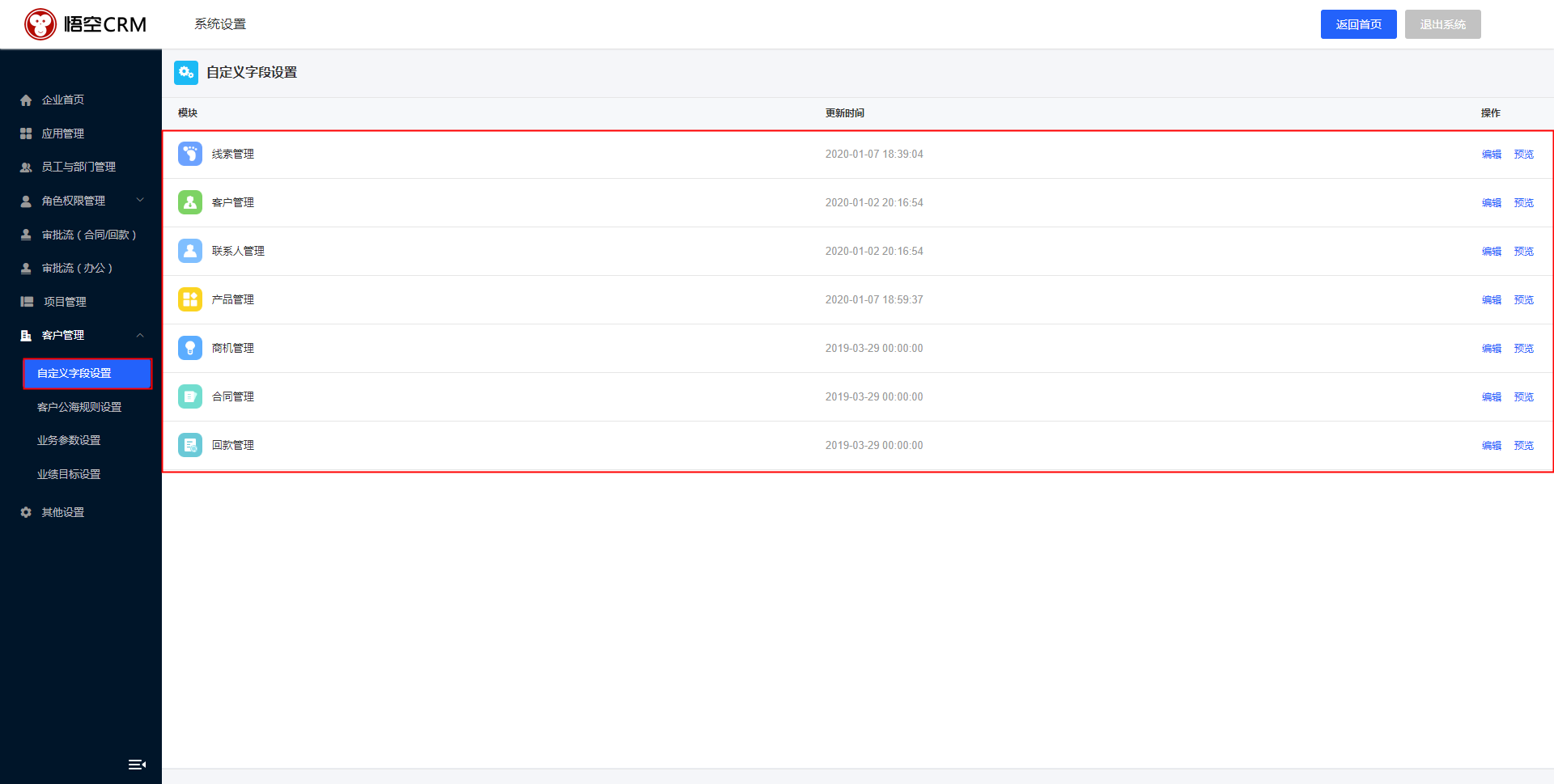Viewport: 1554px width, 784px height.
Task: Click the 自定义字段设置 header gear icon
Action: [x=186, y=73]
